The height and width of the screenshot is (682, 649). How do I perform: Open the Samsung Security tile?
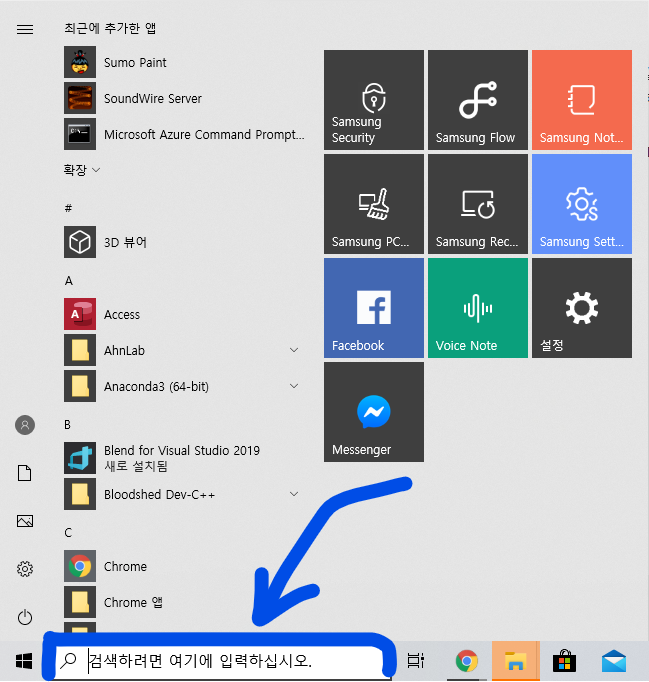pyautogui.click(x=374, y=100)
